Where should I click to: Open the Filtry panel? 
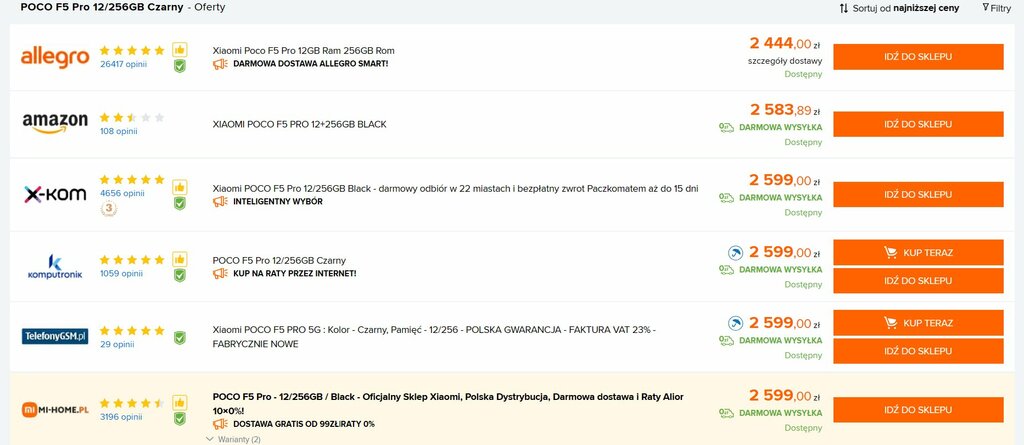pyautogui.click(x=996, y=8)
